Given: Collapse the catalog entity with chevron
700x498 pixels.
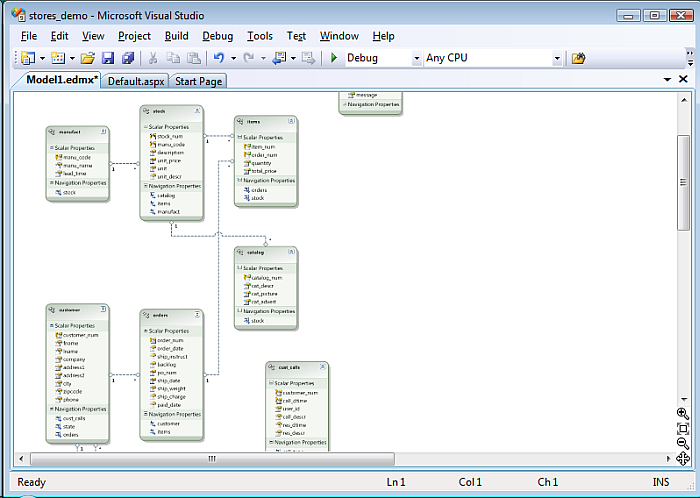Looking at the screenshot, I should click(291, 253).
